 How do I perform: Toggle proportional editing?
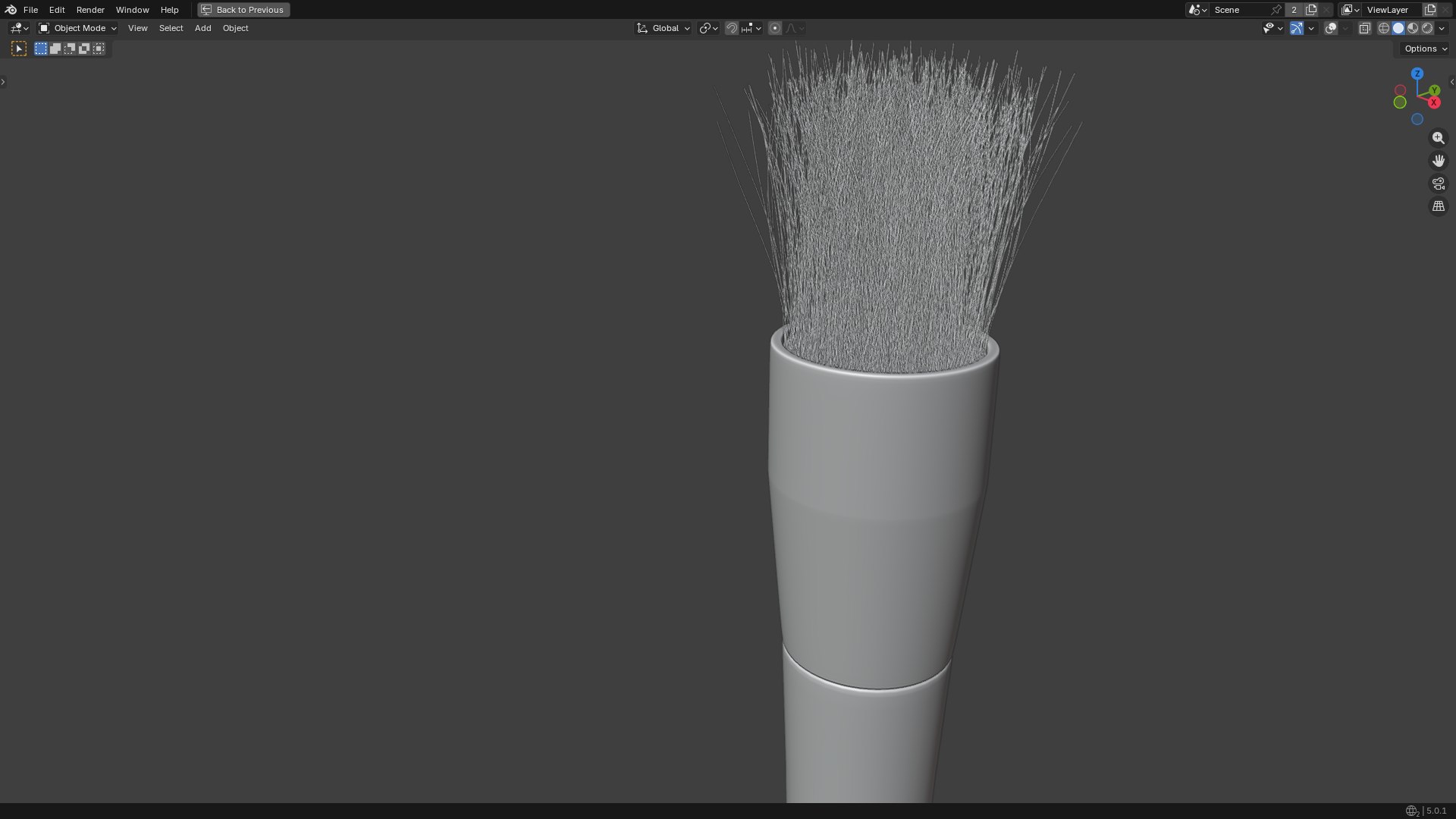point(774,28)
